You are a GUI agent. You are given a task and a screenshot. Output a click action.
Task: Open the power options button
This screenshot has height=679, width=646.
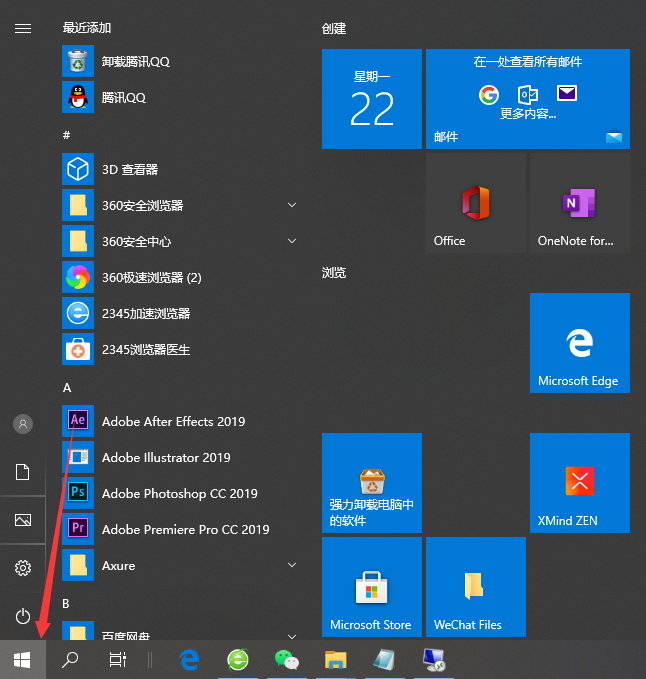coord(22,616)
